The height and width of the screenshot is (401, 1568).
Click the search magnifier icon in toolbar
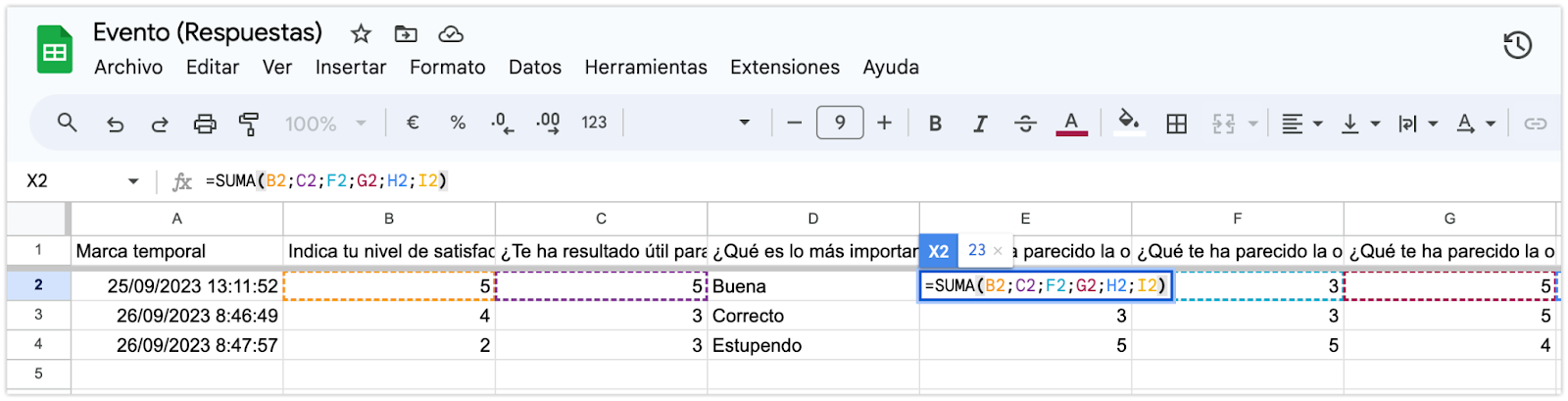[x=67, y=124]
